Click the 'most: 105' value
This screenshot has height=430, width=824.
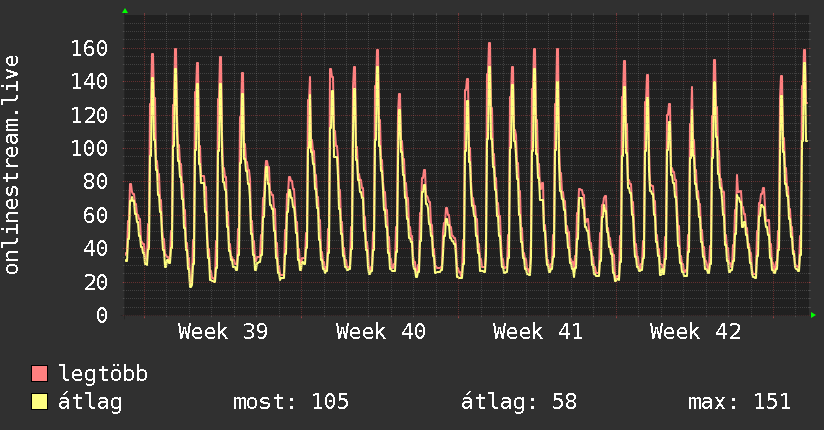click(x=291, y=402)
